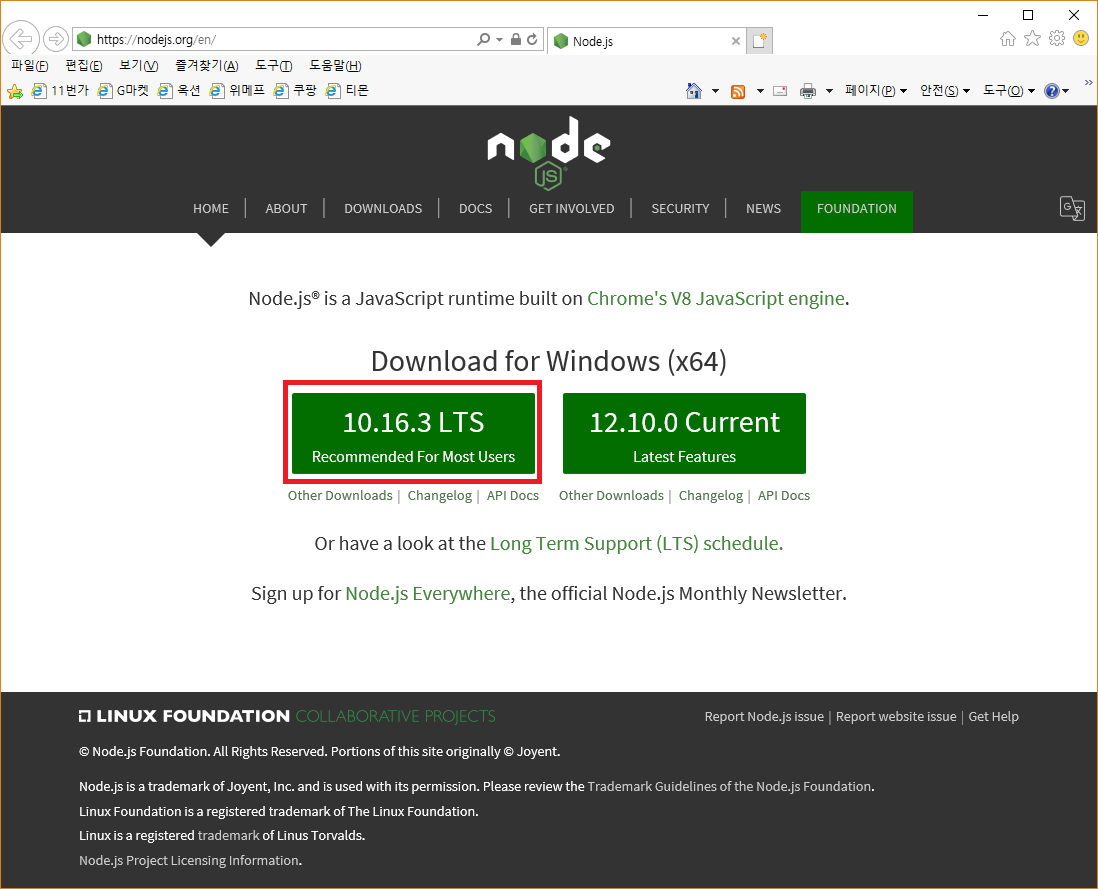The height and width of the screenshot is (889, 1098).
Task: Open address bar search dropdown arrow
Action: [x=499, y=39]
